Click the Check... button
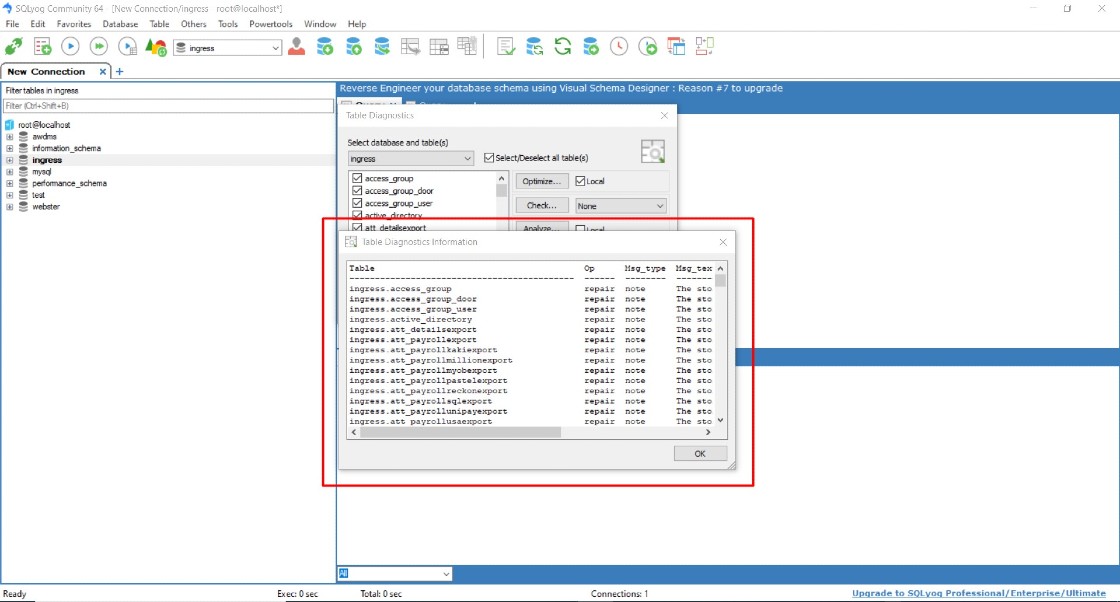1120x602 pixels. click(x=541, y=206)
